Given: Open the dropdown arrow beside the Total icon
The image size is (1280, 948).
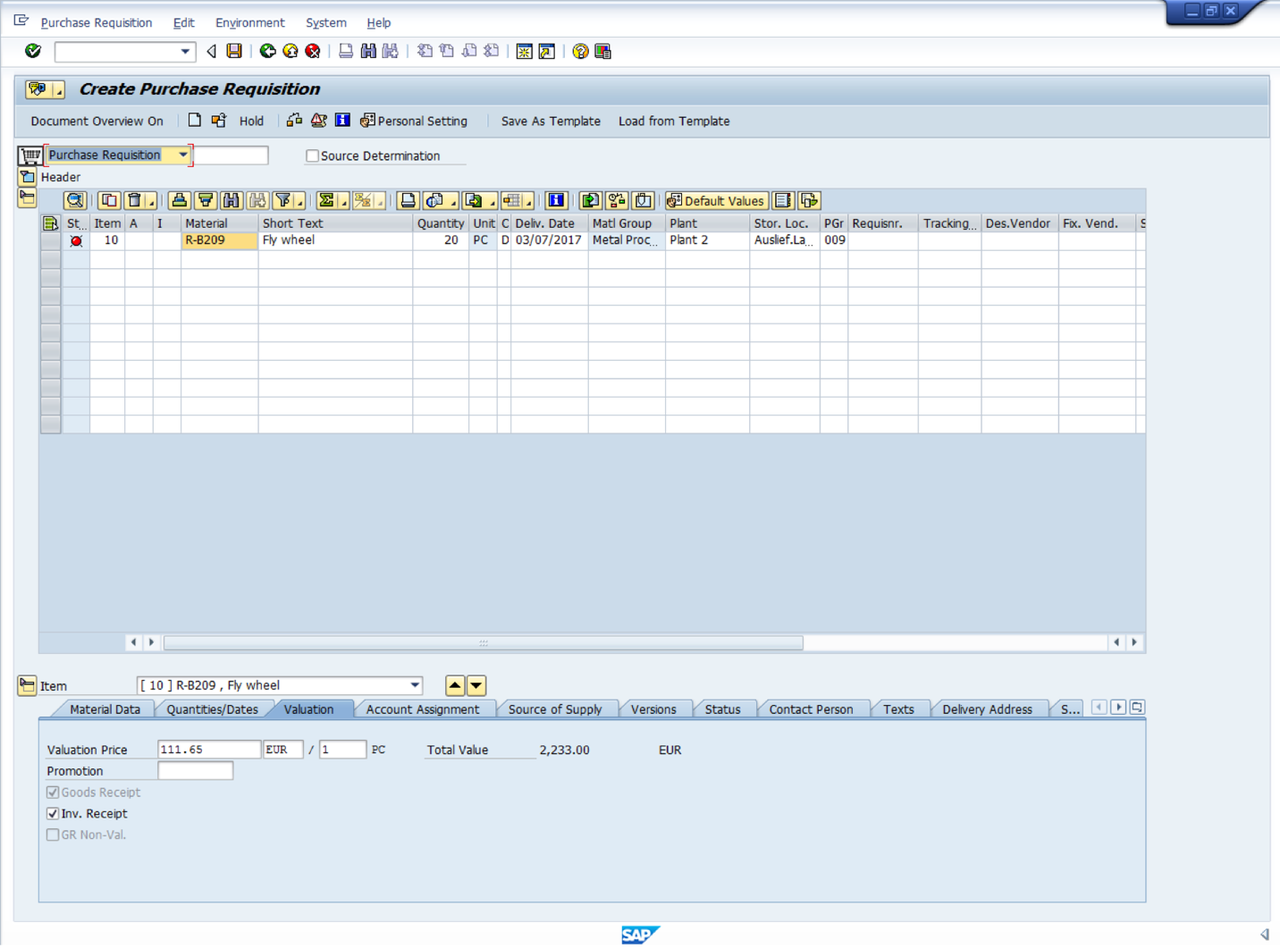Looking at the screenshot, I should [x=342, y=201].
